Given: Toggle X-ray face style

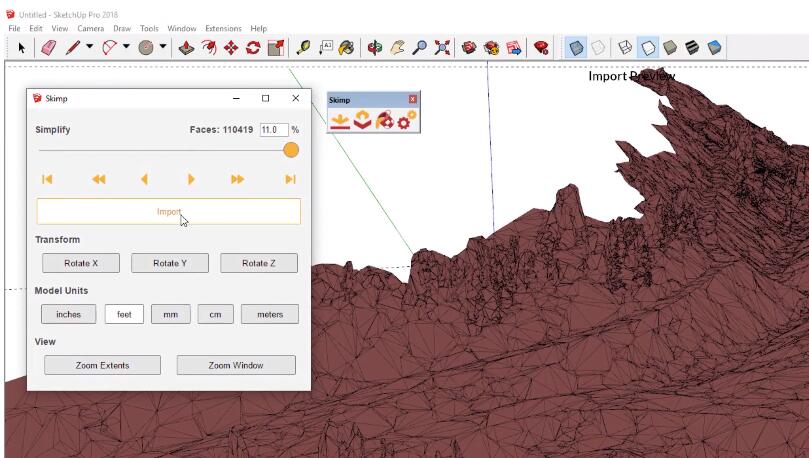Looking at the screenshot, I should coord(576,48).
